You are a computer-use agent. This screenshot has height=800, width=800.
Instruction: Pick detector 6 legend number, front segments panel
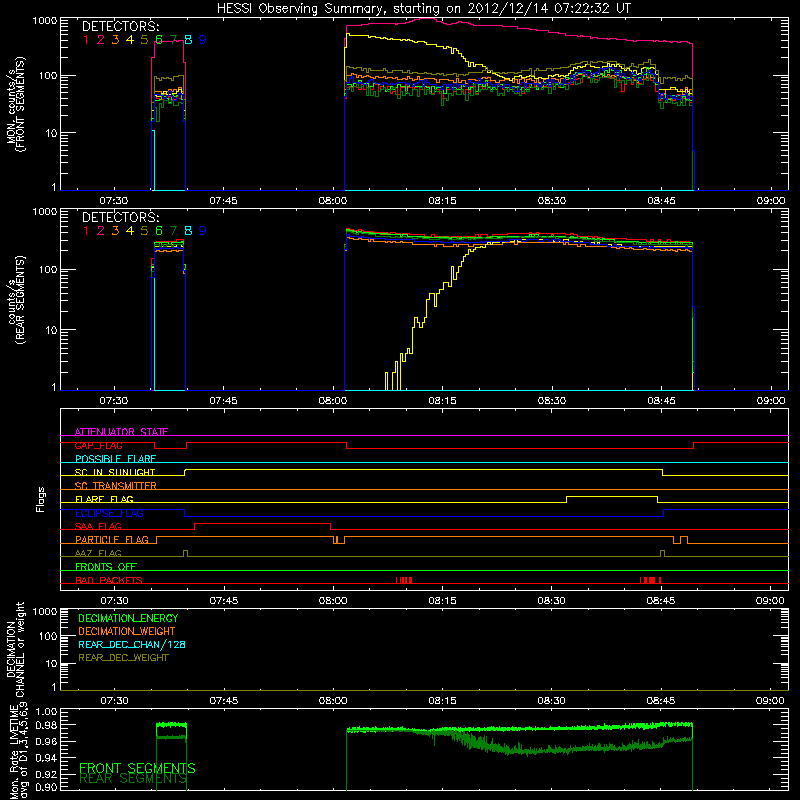click(159, 40)
